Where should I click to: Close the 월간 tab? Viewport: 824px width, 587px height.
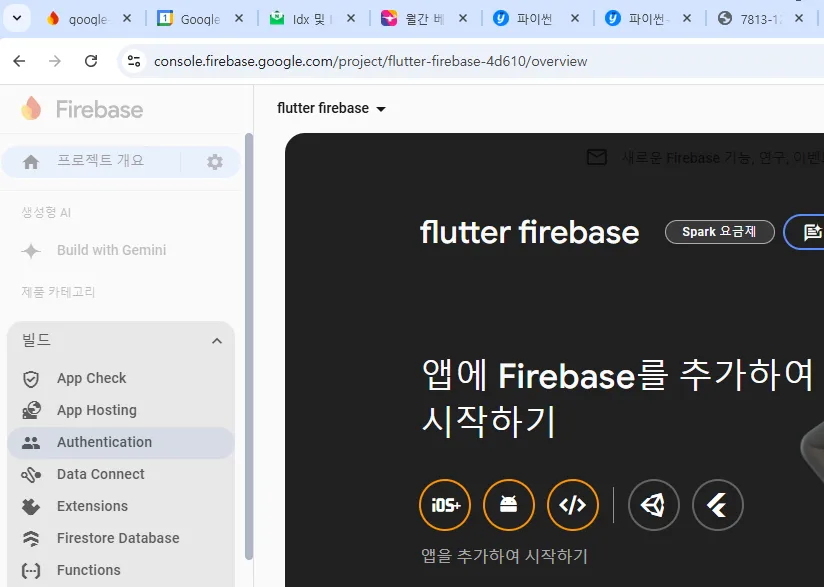[x=463, y=18]
